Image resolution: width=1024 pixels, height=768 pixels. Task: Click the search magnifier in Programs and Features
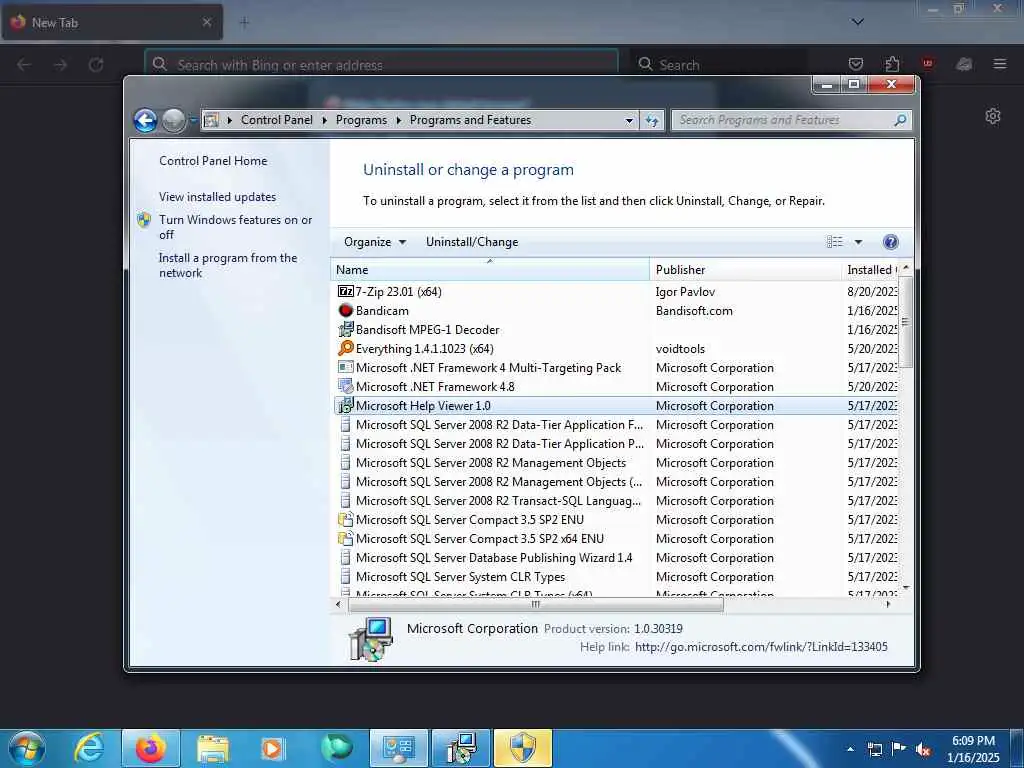click(900, 120)
